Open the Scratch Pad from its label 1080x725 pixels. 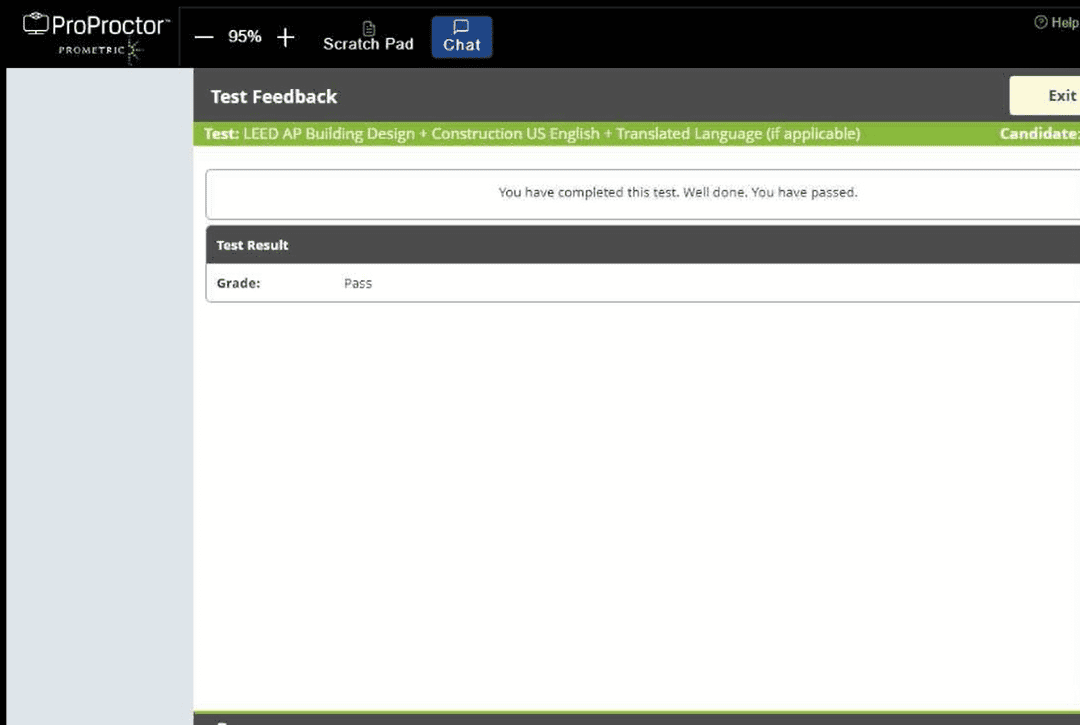(x=368, y=45)
